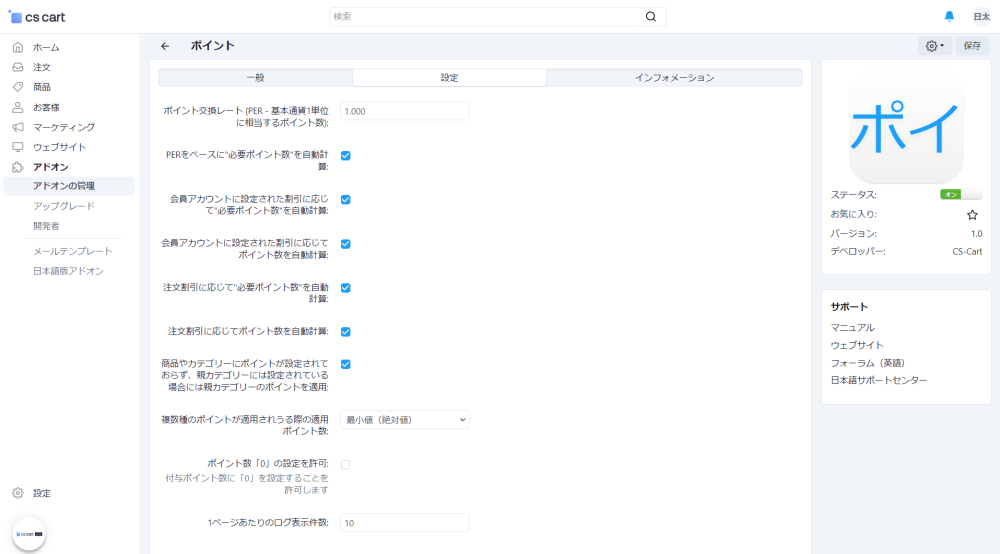Enable ポイント数「0」の設定を許可 checkbox
1000x554 pixels.
(x=346, y=464)
